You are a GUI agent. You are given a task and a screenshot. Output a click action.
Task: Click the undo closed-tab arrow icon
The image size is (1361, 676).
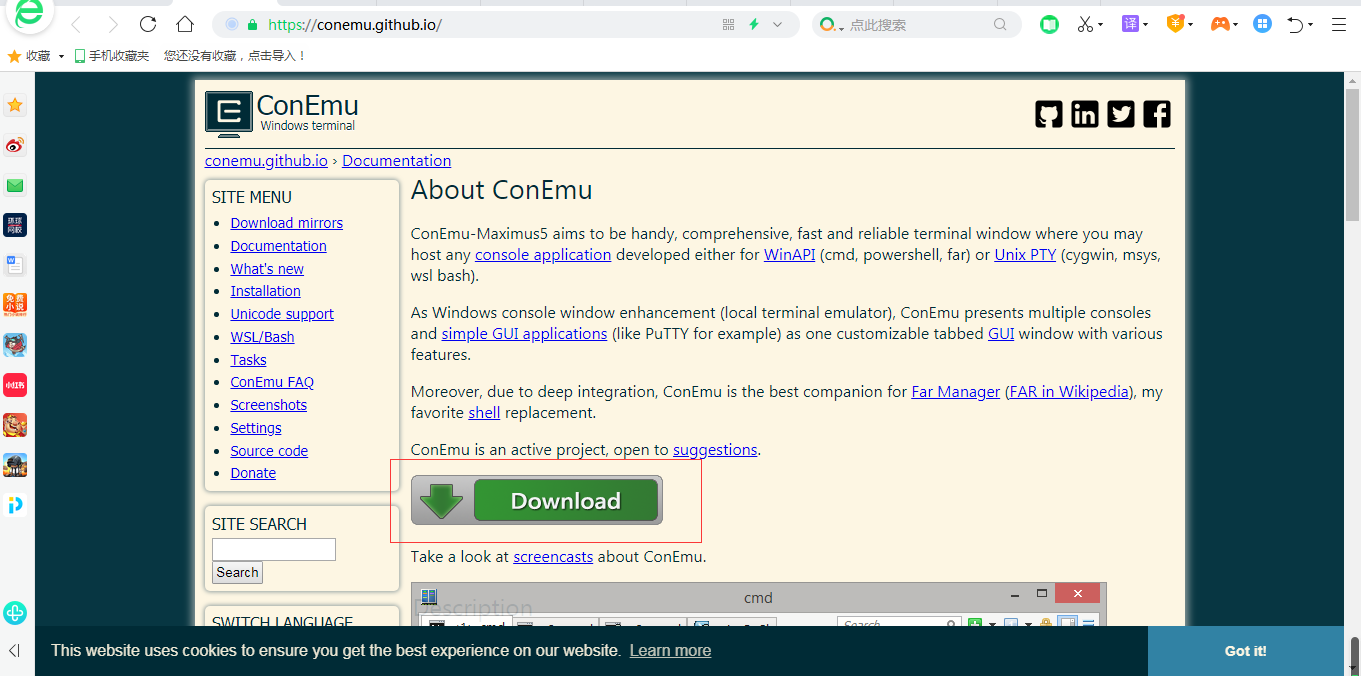point(1296,25)
